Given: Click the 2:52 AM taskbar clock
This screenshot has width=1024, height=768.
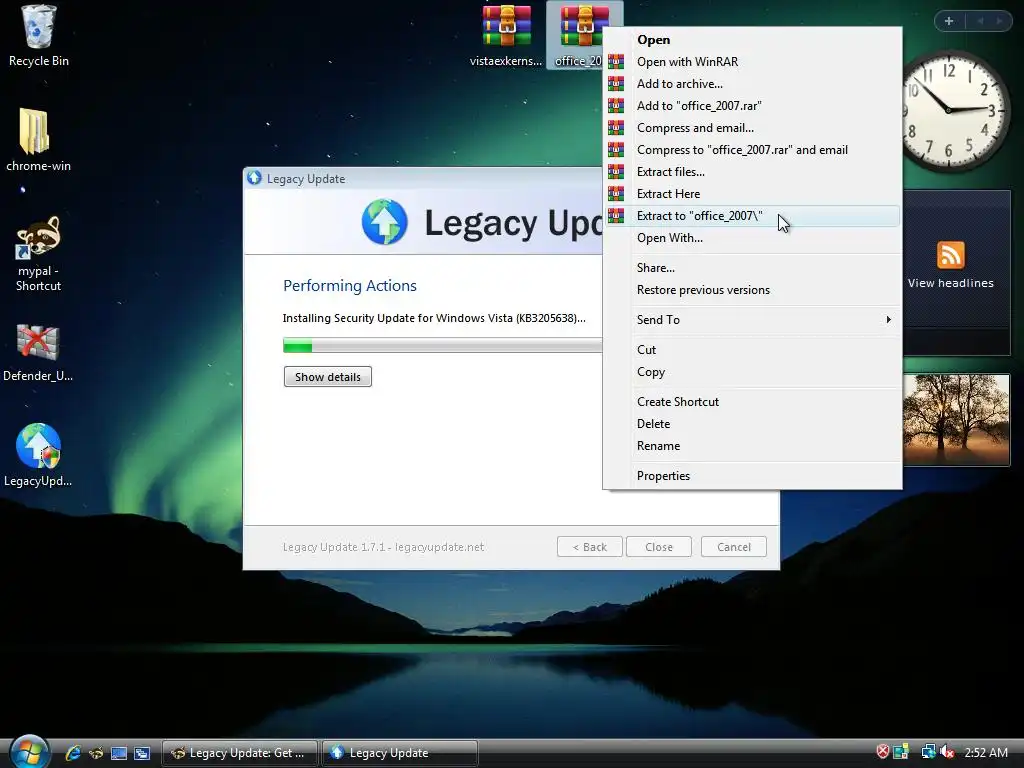Looking at the screenshot, I should [x=986, y=752].
